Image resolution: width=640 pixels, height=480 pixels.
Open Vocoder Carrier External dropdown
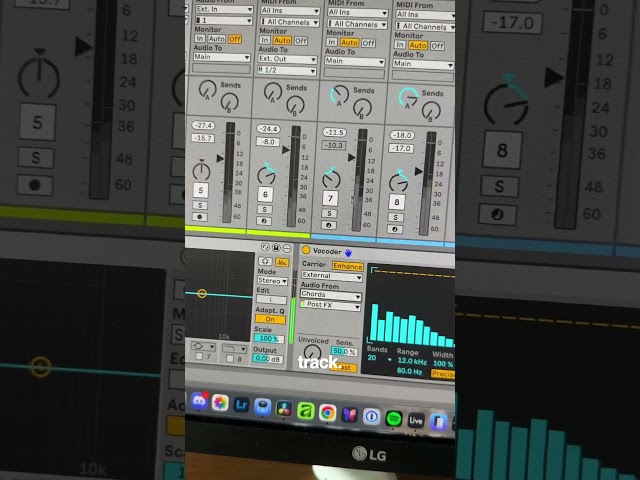pos(332,276)
